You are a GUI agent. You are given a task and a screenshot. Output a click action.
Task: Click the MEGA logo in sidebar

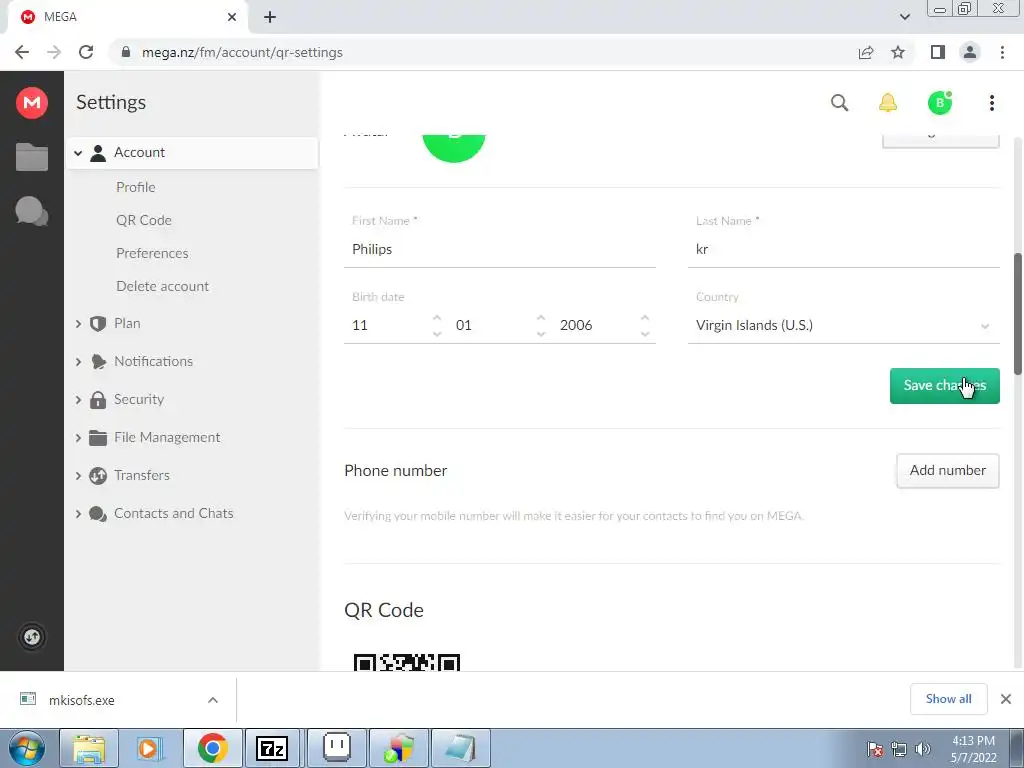pos(32,103)
